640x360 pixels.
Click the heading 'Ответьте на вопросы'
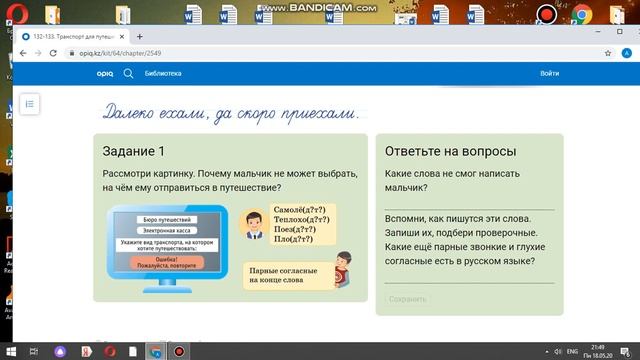[x=450, y=151]
